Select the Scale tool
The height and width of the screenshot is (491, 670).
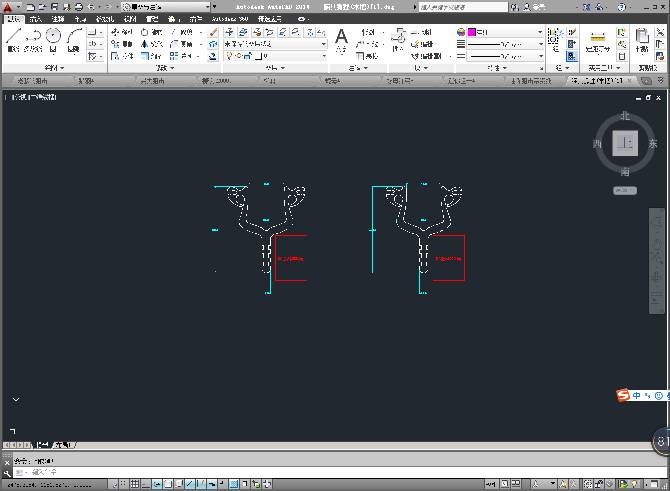click(152, 56)
